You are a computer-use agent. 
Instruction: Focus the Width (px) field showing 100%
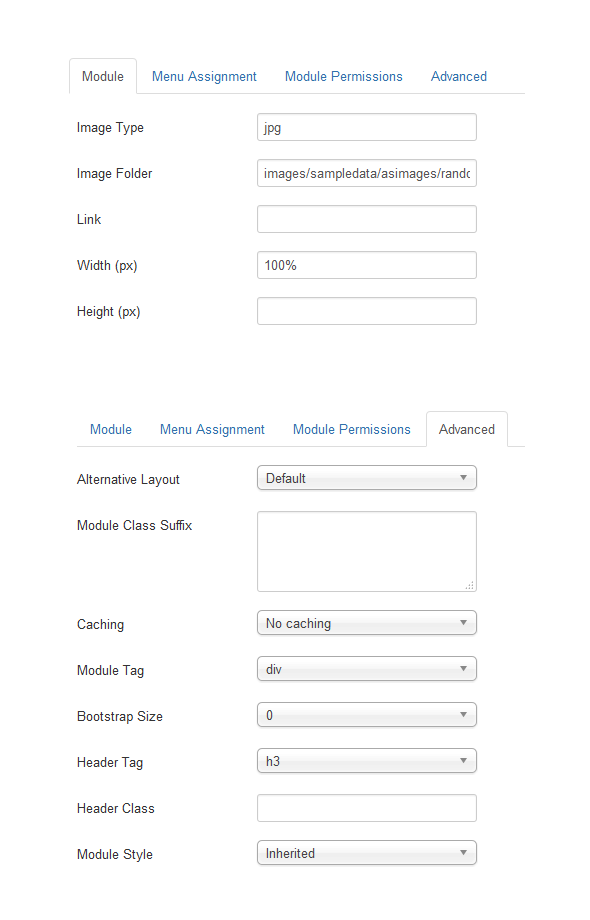[x=367, y=265]
